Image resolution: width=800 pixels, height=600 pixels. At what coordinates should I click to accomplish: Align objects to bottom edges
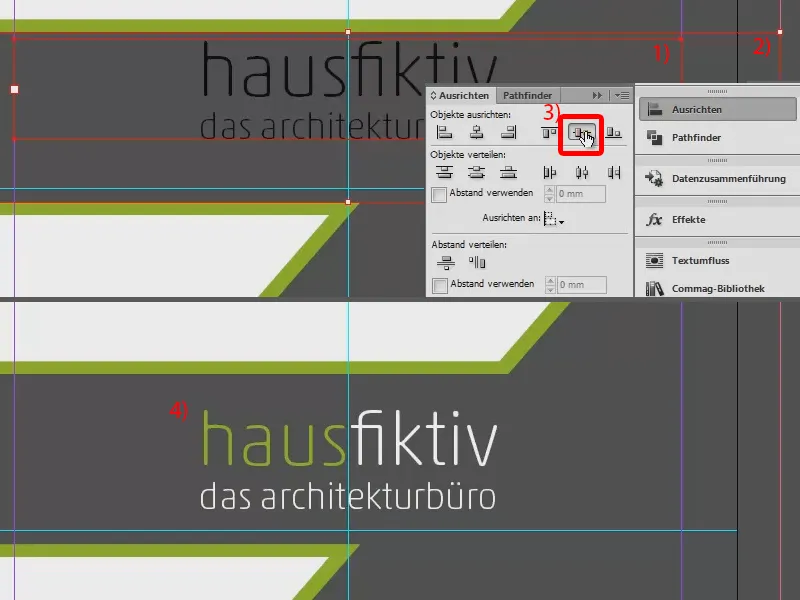click(614, 133)
